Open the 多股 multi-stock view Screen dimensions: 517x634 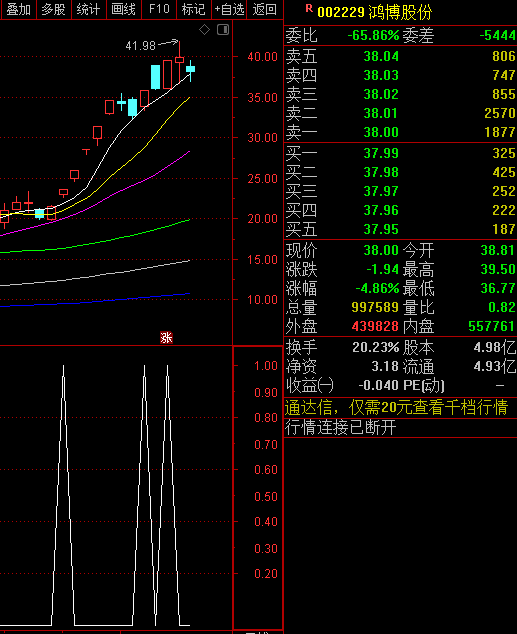click(x=53, y=9)
